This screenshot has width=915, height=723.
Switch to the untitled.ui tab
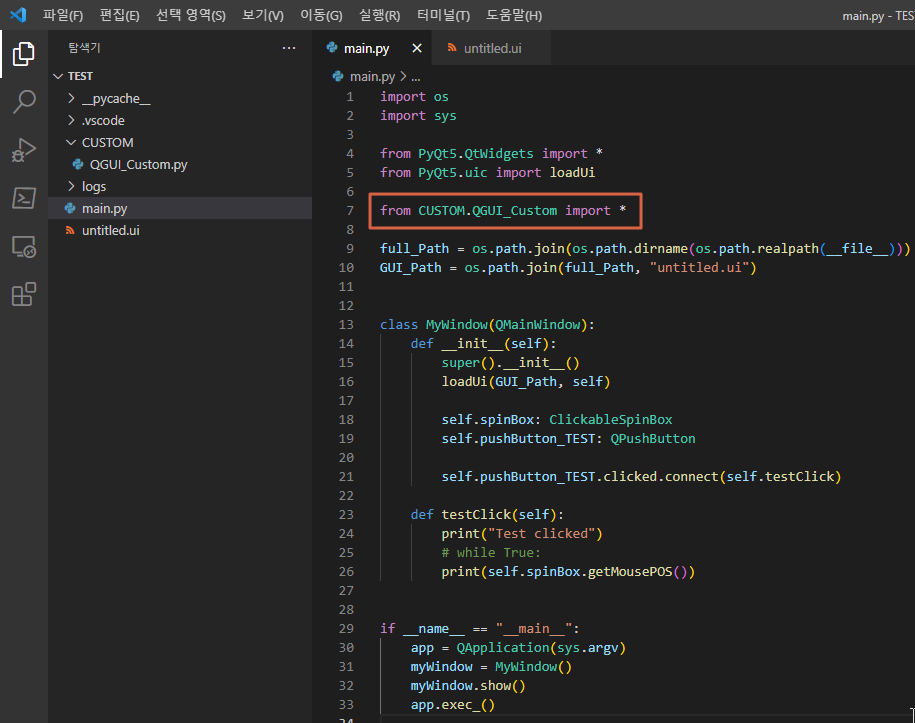coord(490,47)
